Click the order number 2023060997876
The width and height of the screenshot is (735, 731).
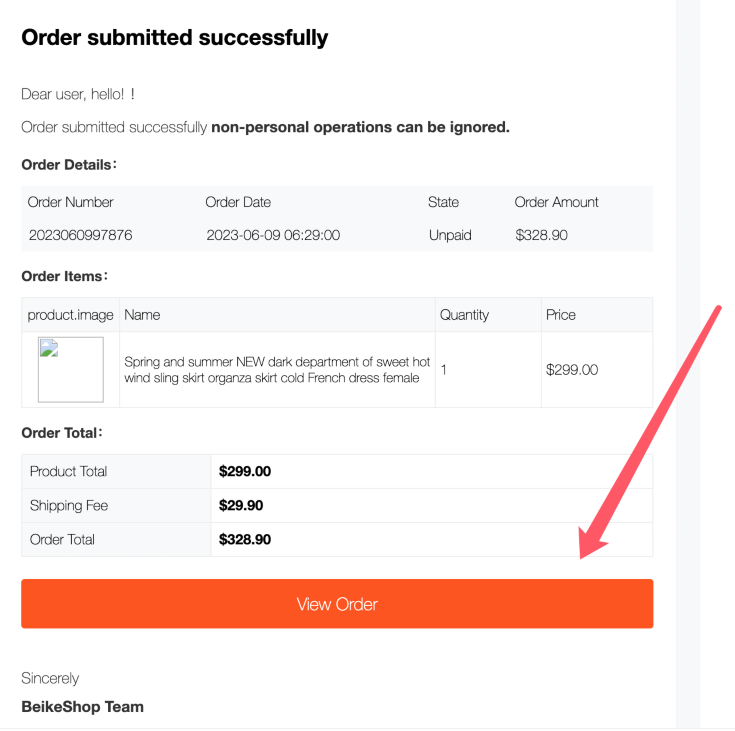[x=81, y=235]
